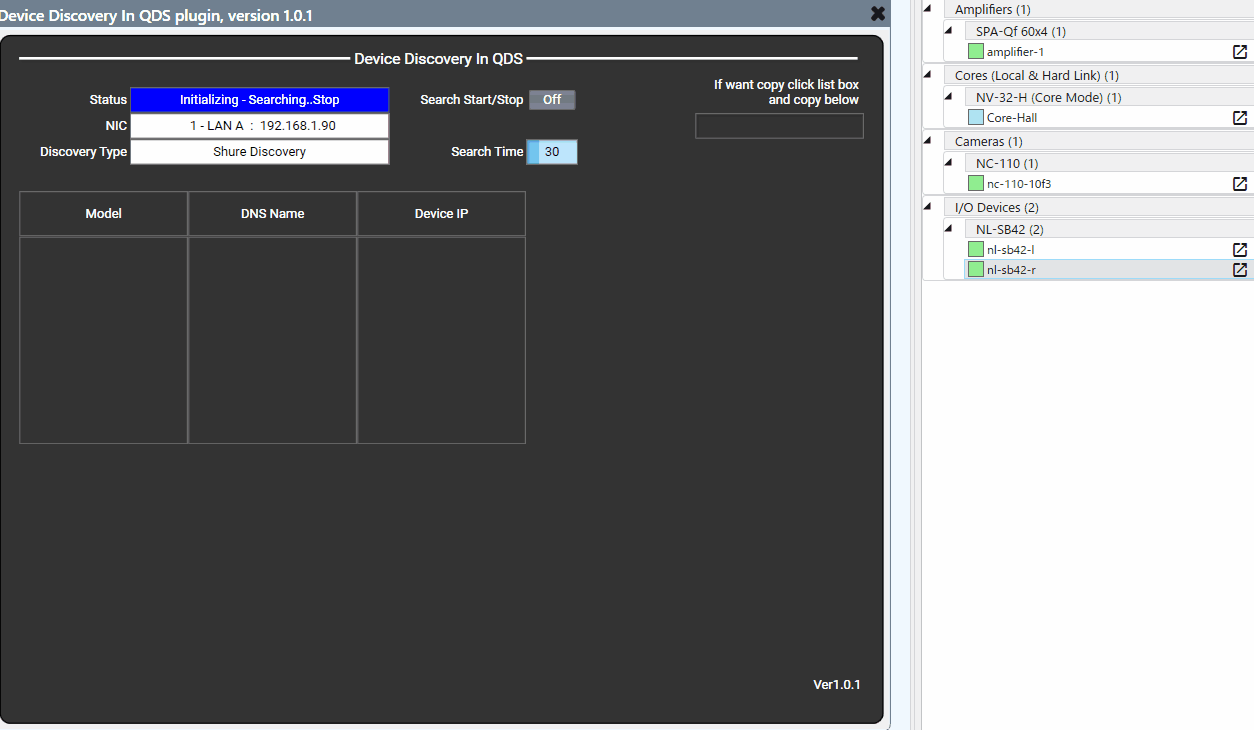Open nl-sb42-r external link icon
The height and width of the screenshot is (730, 1254).
point(1239,270)
